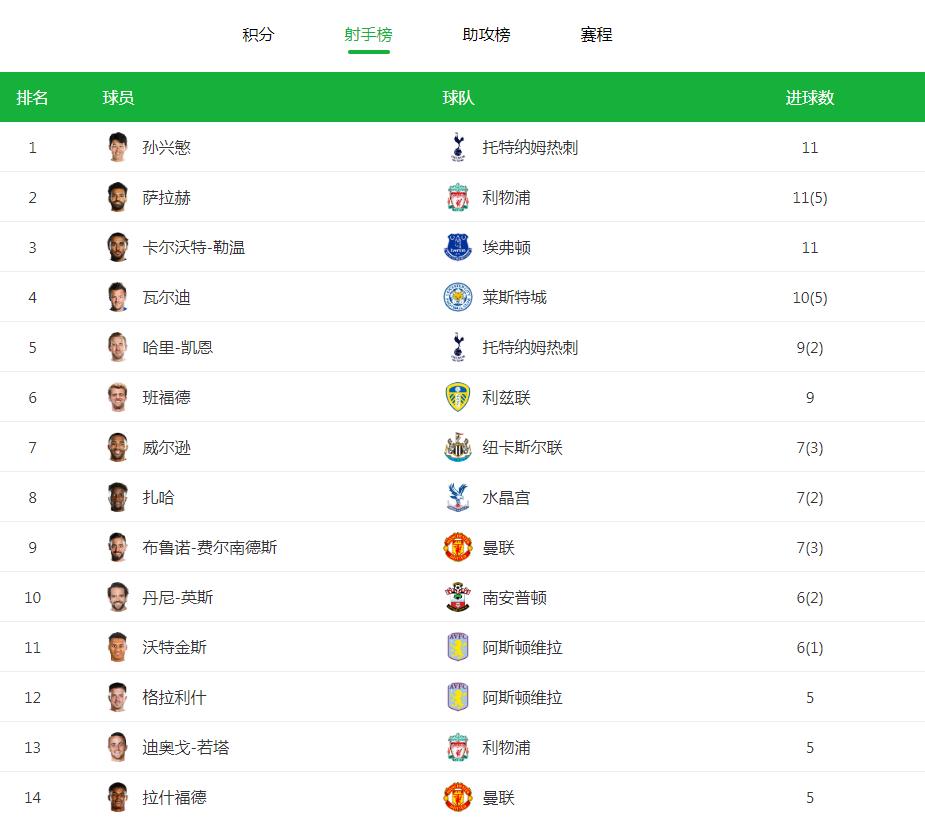This screenshot has width=925, height=821.
Task: Click the Newcastle United club crest
Action: click(458, 447)
